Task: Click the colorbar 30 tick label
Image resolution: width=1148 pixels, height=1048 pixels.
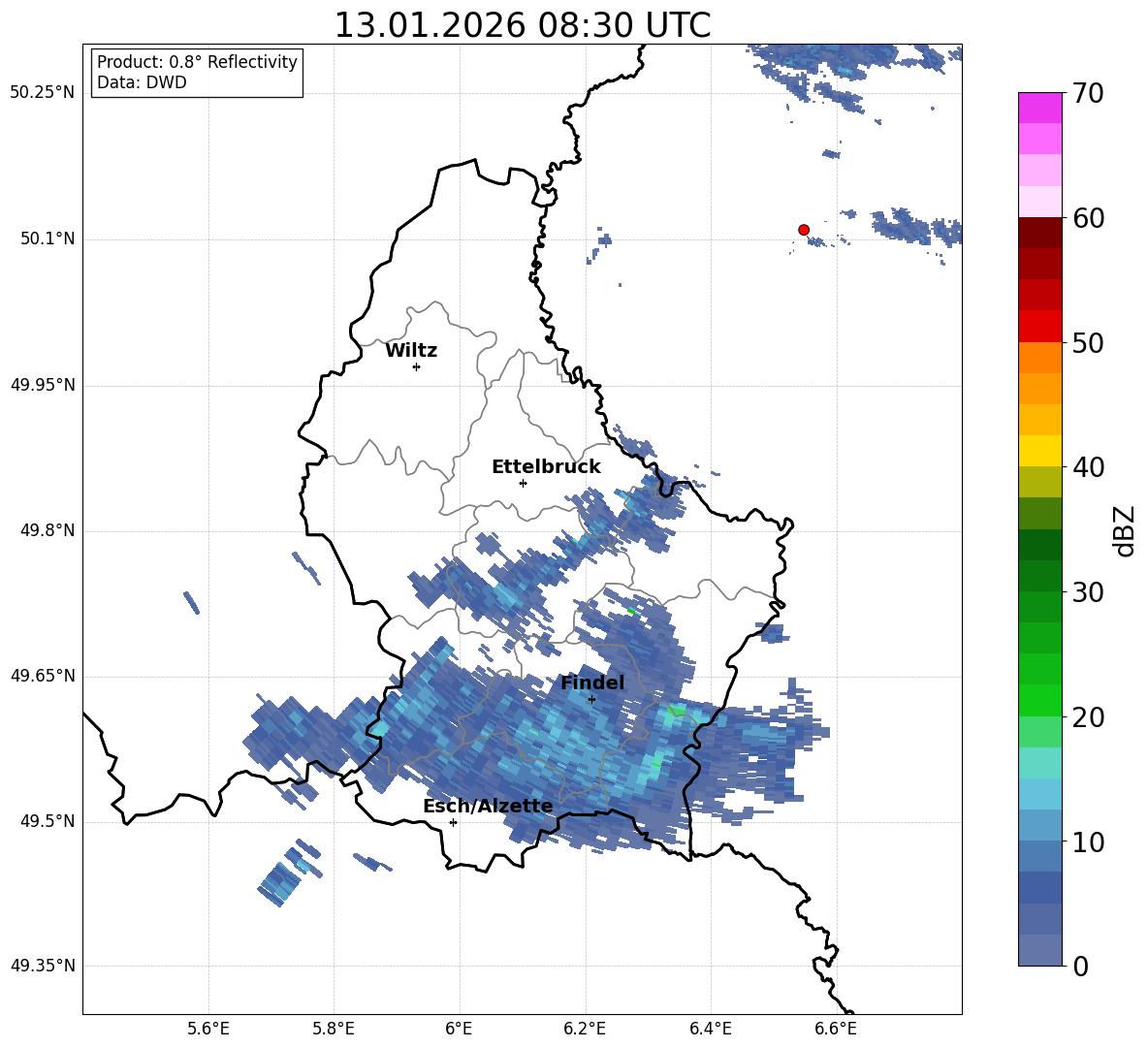Action: [x=1088, y=592]
